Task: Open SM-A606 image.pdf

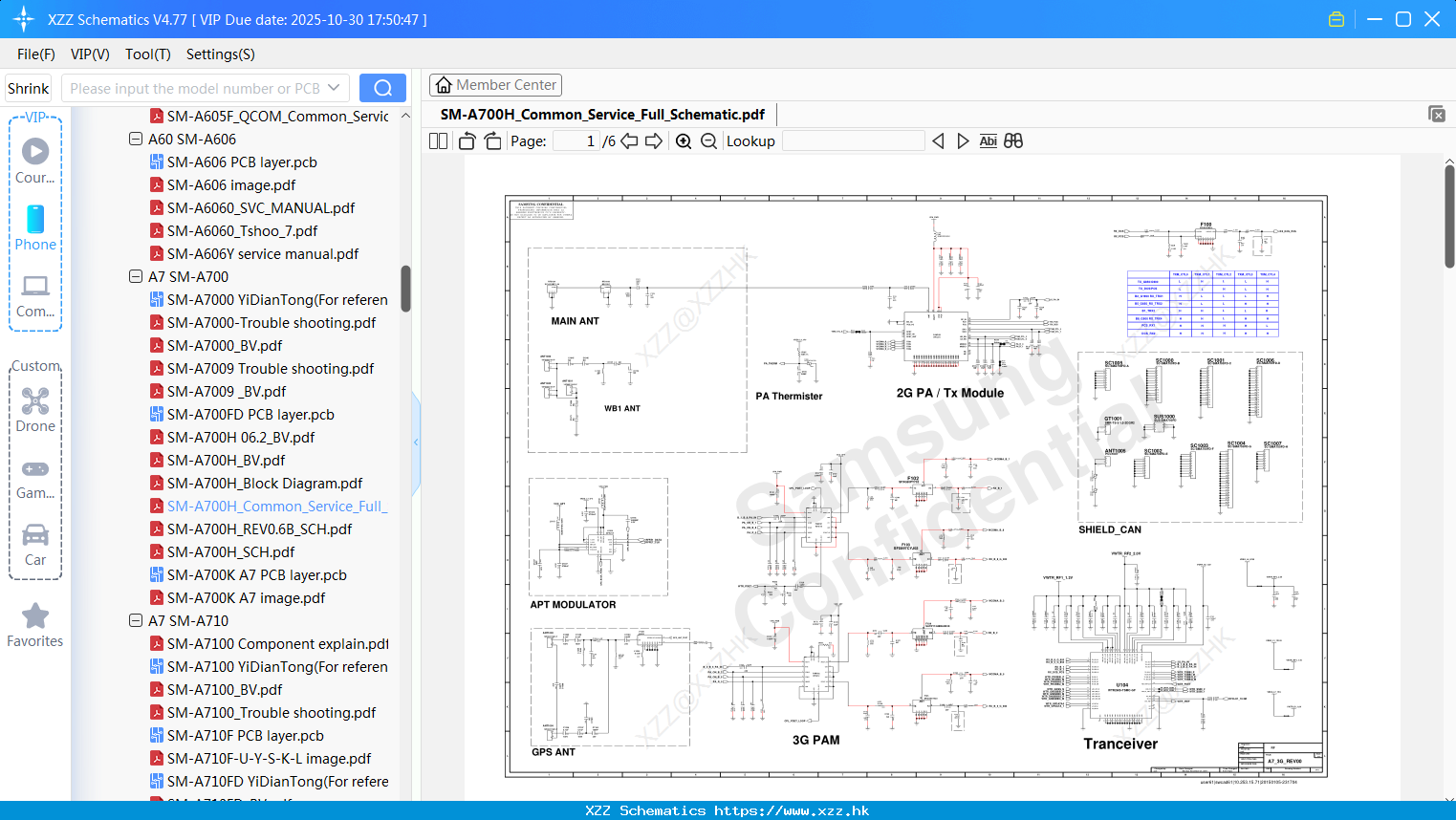Action: [231, 184]
